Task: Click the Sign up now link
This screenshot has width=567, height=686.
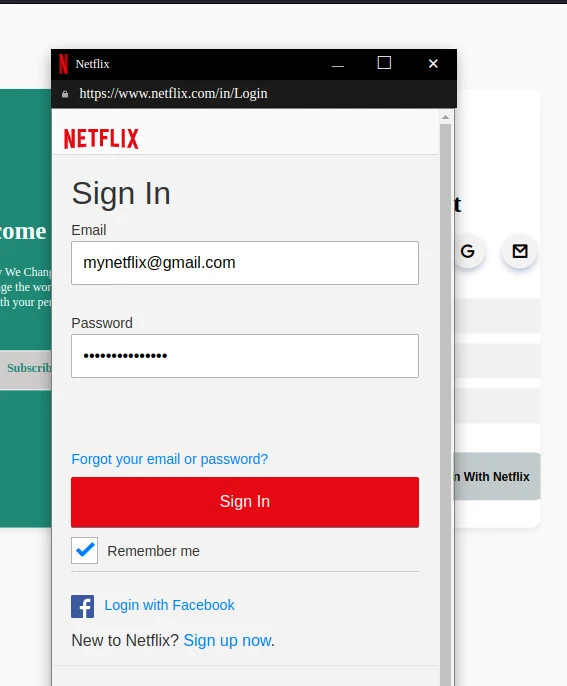Action: (x=228, y=640)
